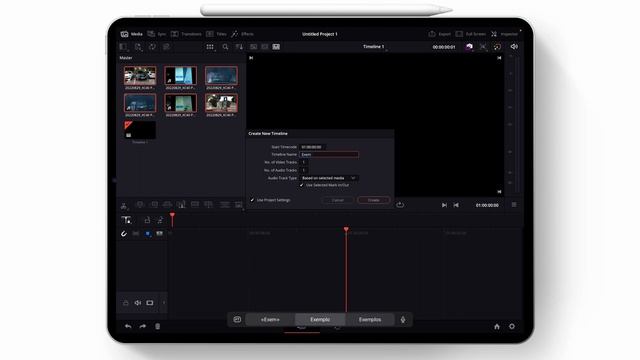Lock the timeline track
Image resolution: width=640 pixels, height=360 pixels.
click(126, 303)
